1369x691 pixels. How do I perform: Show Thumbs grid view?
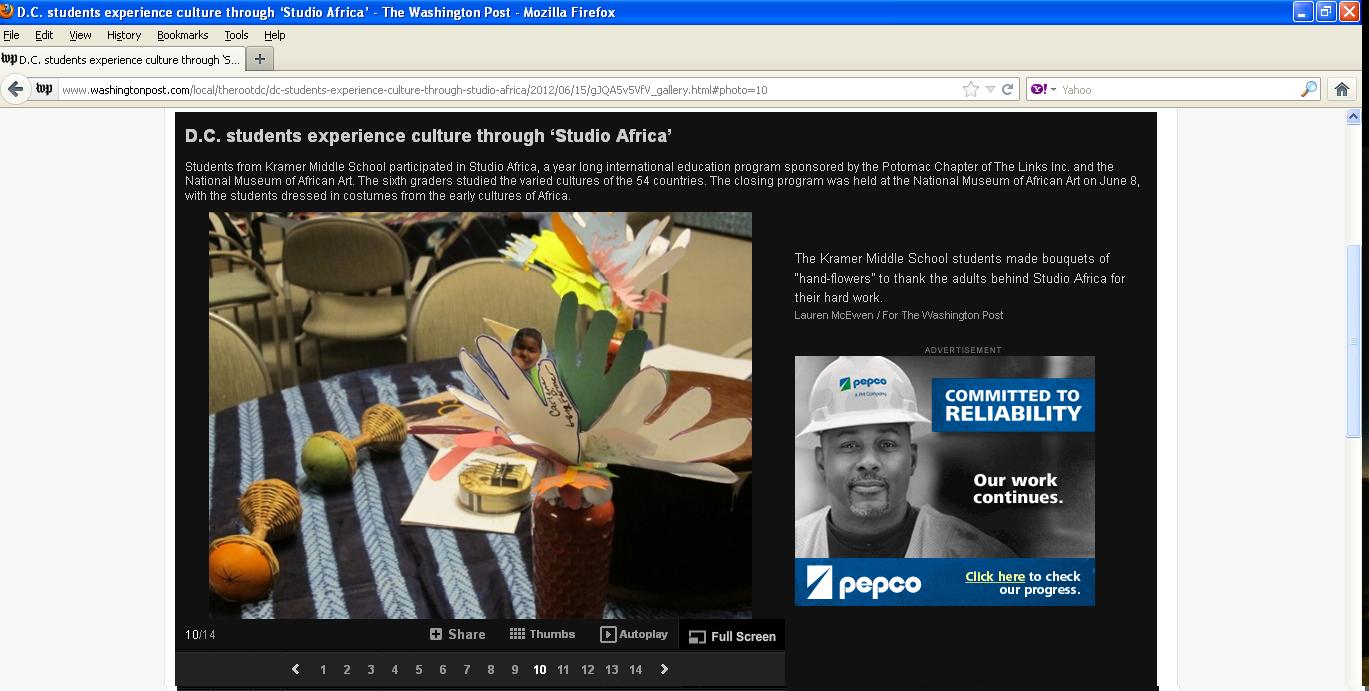pyautogui.click(x=542, y=634)
